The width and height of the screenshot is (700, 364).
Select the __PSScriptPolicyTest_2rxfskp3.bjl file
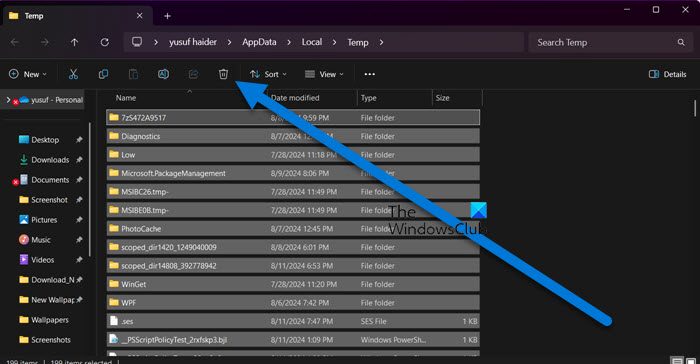pos(293,339)
